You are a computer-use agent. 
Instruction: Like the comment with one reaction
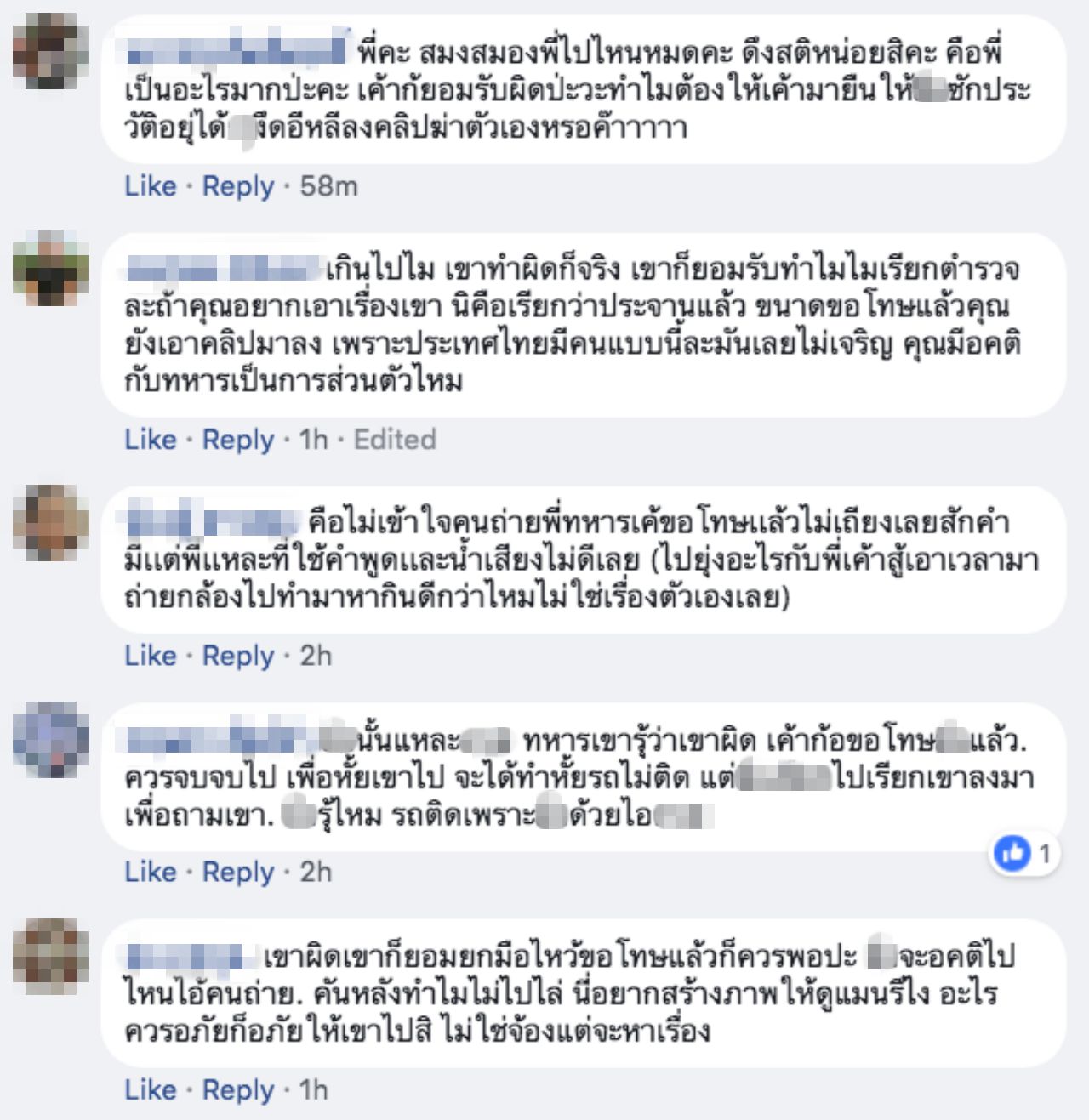151,872
